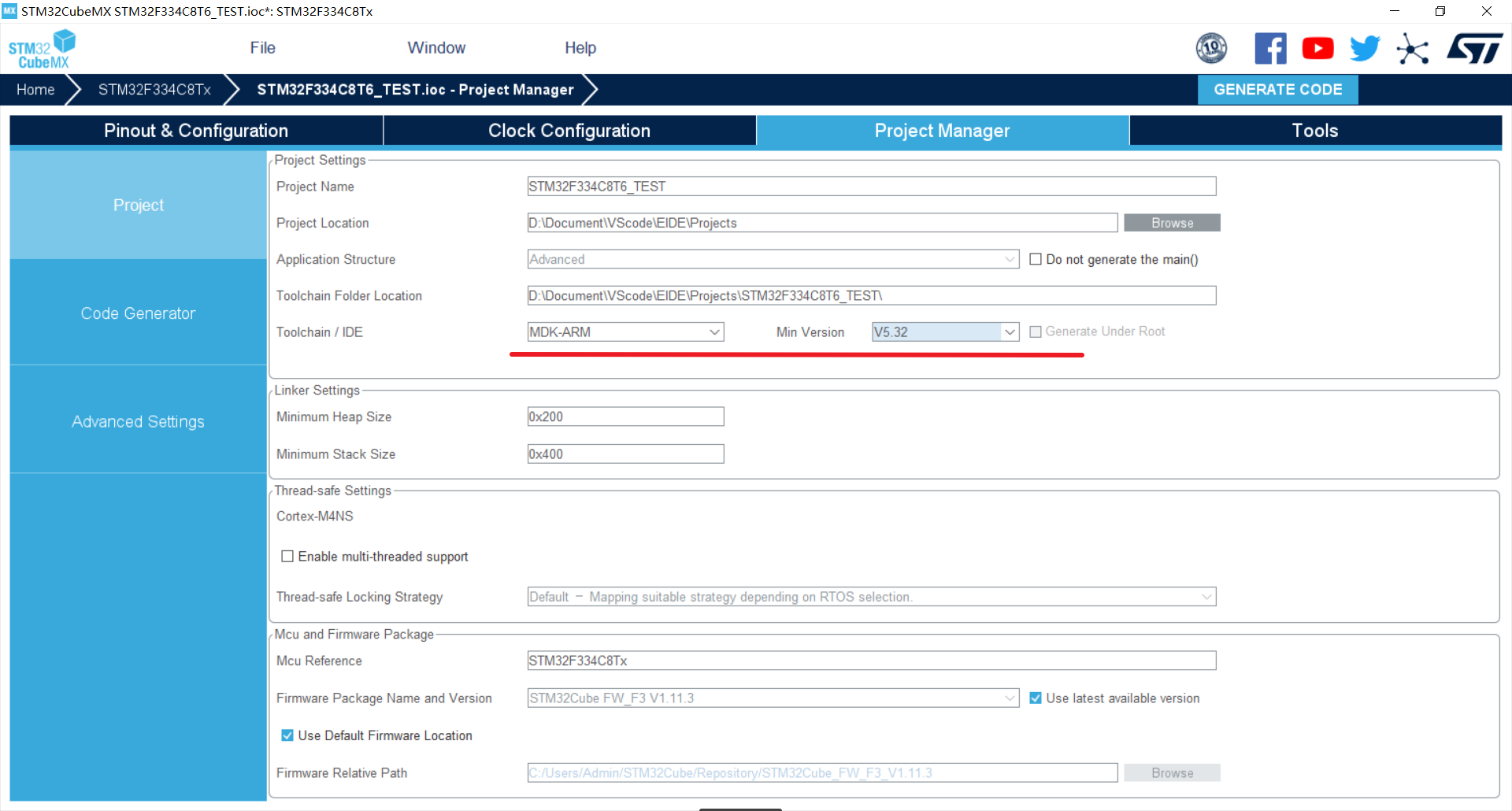Open the ST Twitter page icon
The width and height of the screenshot is (1512, 811).
click(x=1365, y=48)
